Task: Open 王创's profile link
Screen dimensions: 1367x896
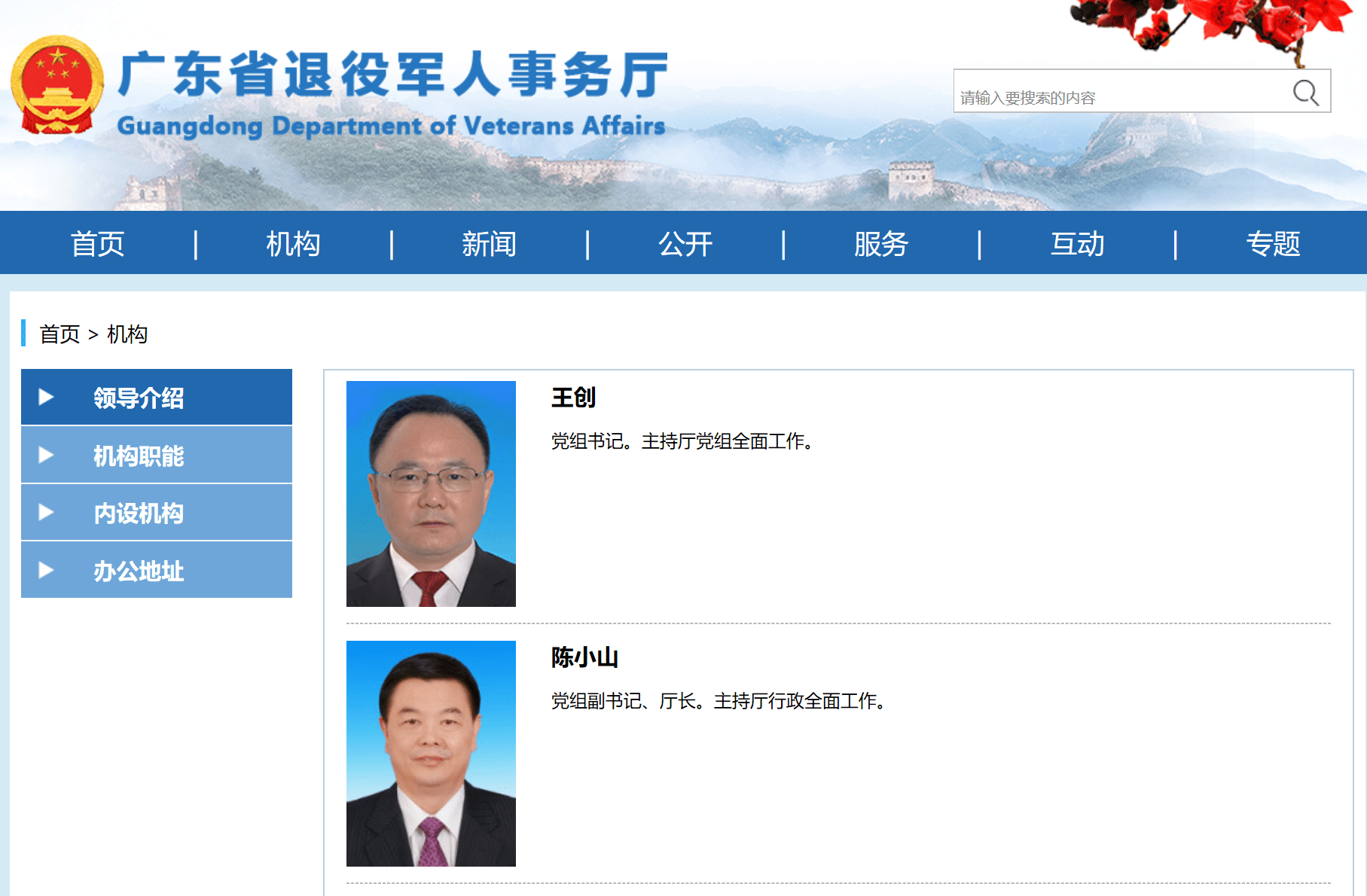Action: [572, 399]
